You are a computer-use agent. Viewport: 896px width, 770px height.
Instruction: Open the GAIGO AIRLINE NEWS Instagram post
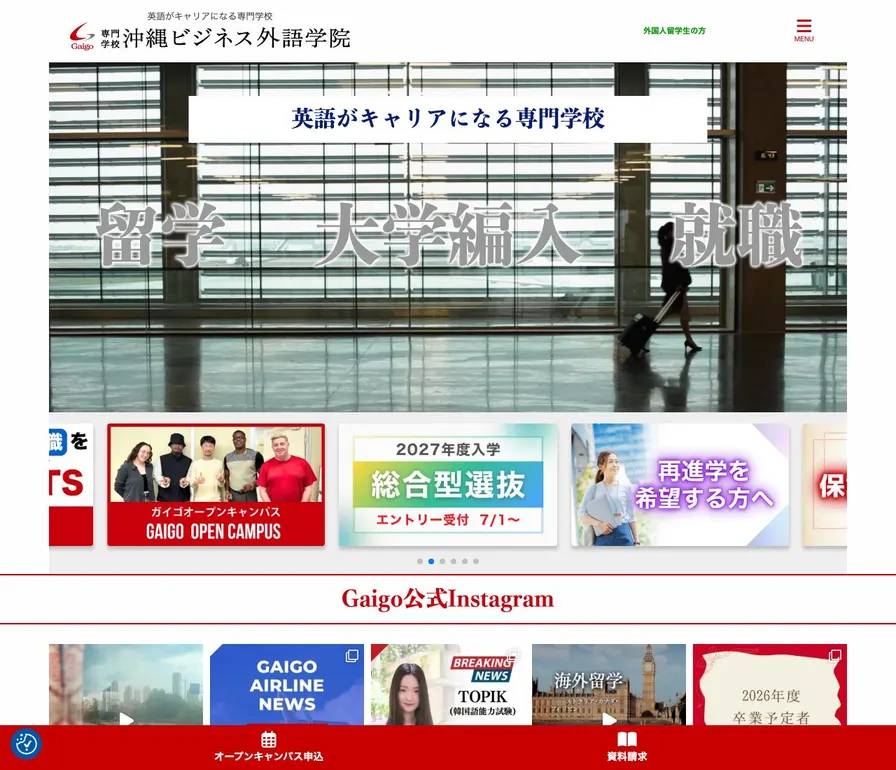[x=287, y=685]
